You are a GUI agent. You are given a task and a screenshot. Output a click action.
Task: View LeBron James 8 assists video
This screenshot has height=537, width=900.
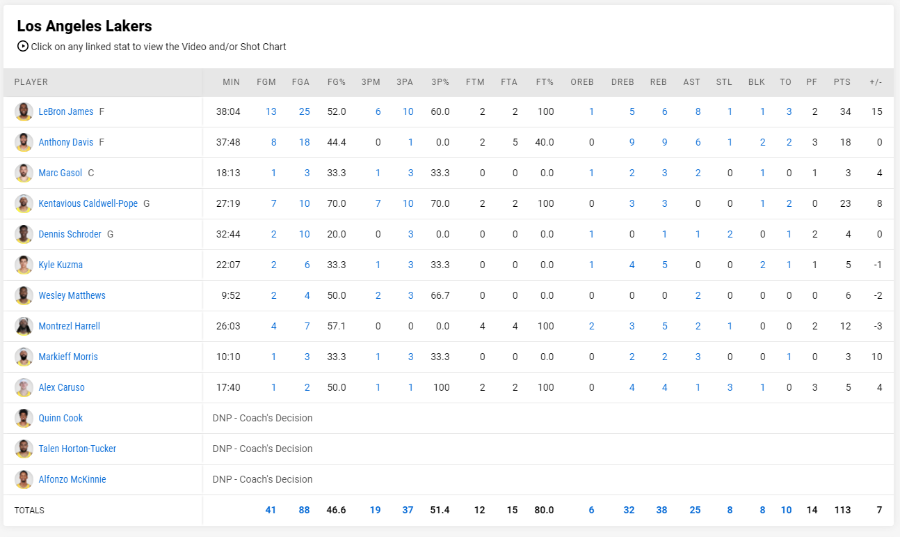click(x=698, y=111)
